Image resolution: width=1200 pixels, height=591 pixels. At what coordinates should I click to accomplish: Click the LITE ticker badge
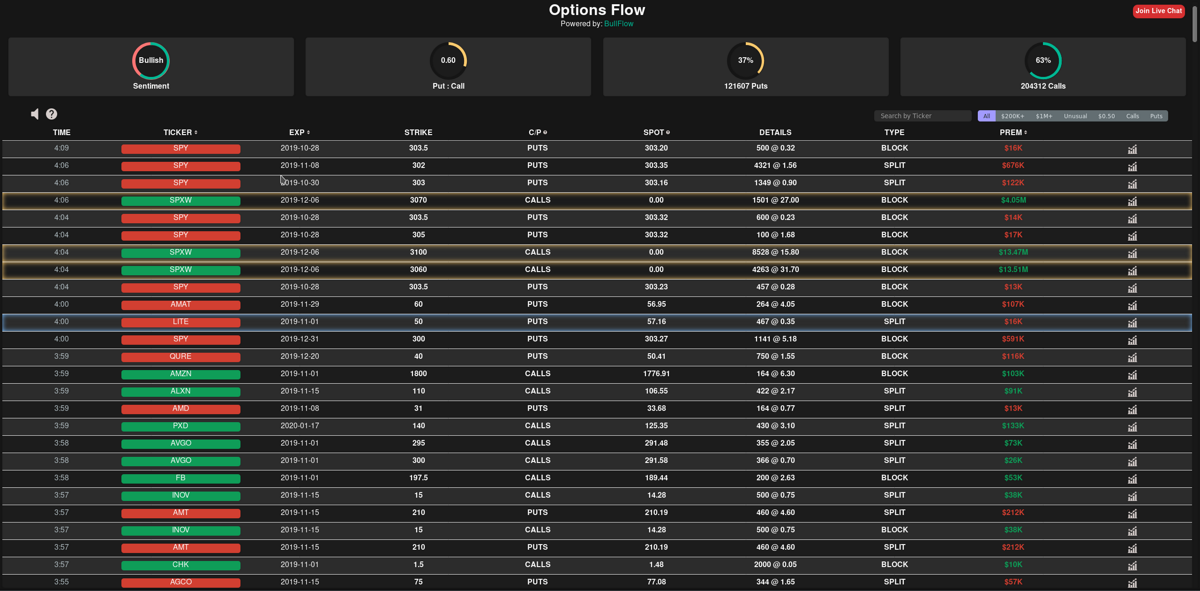click(x=181, y=322)
